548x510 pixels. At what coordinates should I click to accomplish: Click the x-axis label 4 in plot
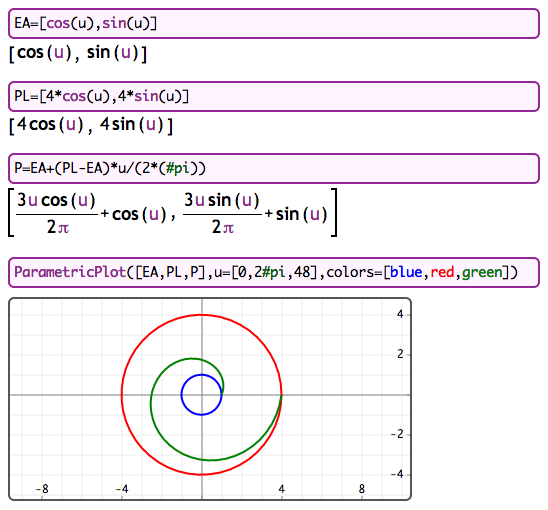tap(282, 489)
